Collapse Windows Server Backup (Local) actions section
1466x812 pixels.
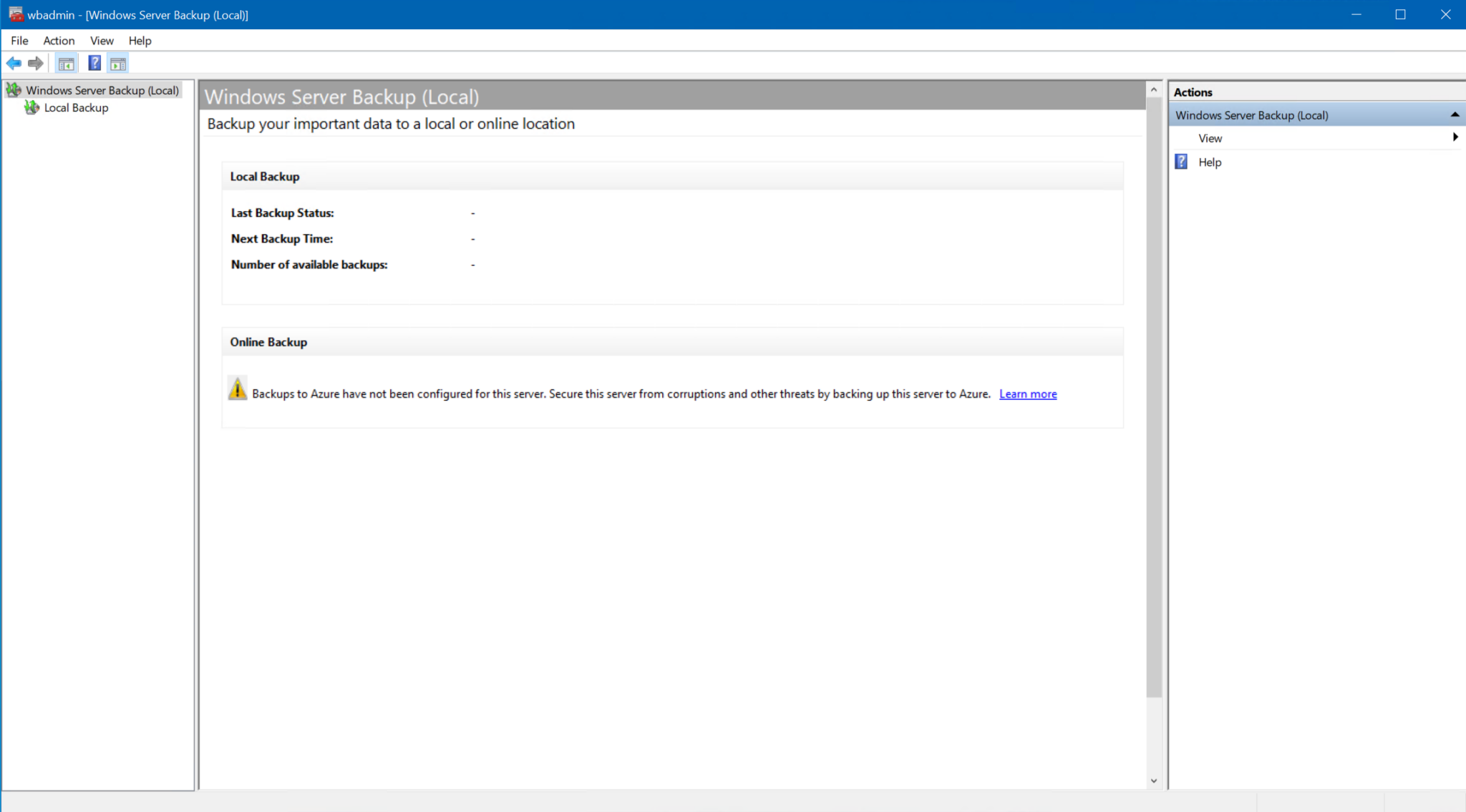click(x=1455, y=114)
